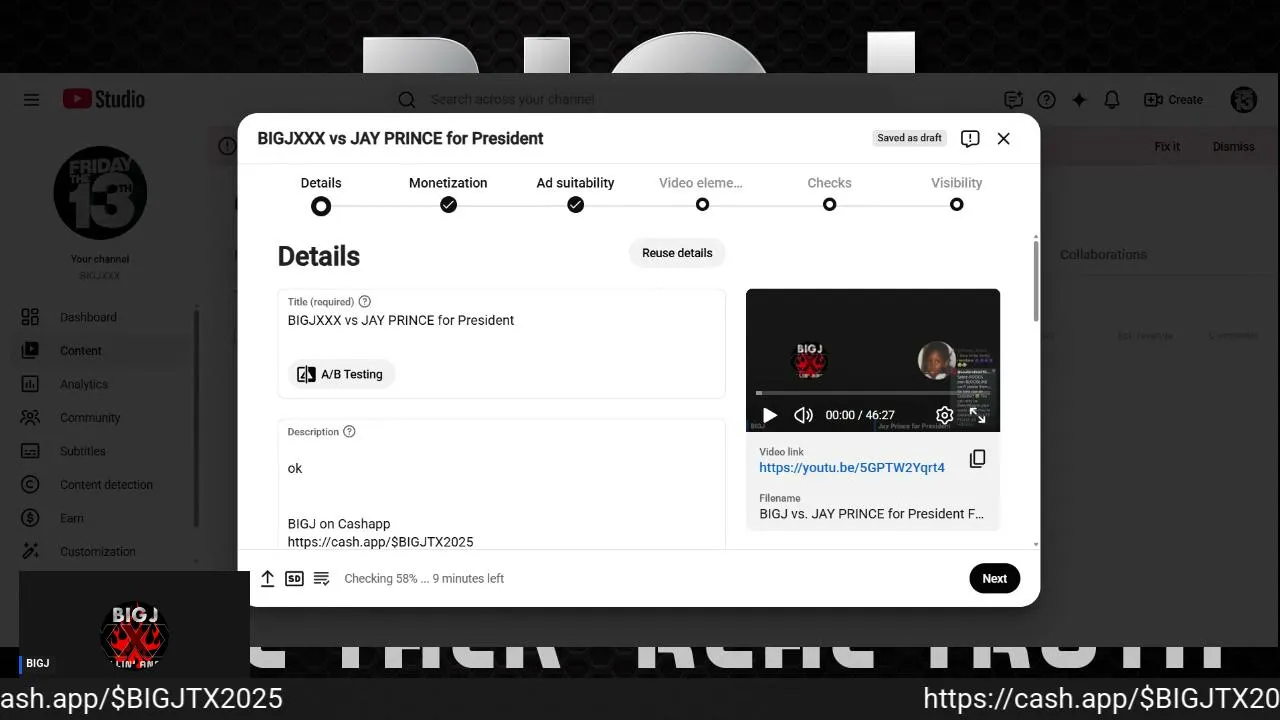
Task: Open the notifications bell
Action: 1111,99
